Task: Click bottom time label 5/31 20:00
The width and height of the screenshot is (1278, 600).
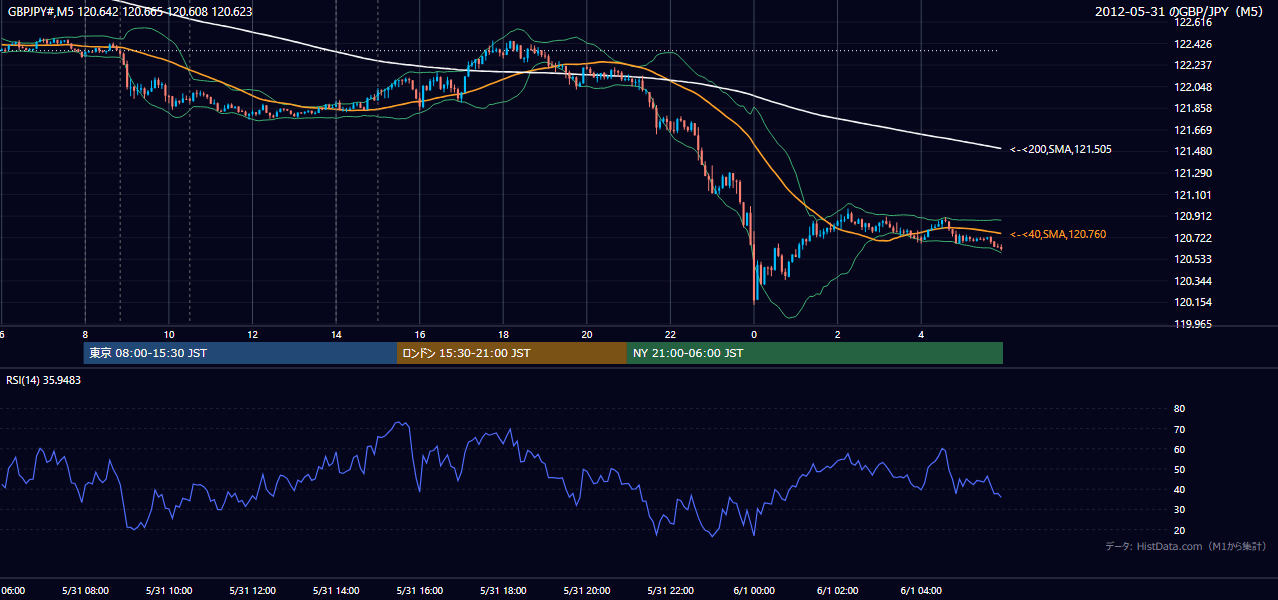Action: [x=587, y=591]
